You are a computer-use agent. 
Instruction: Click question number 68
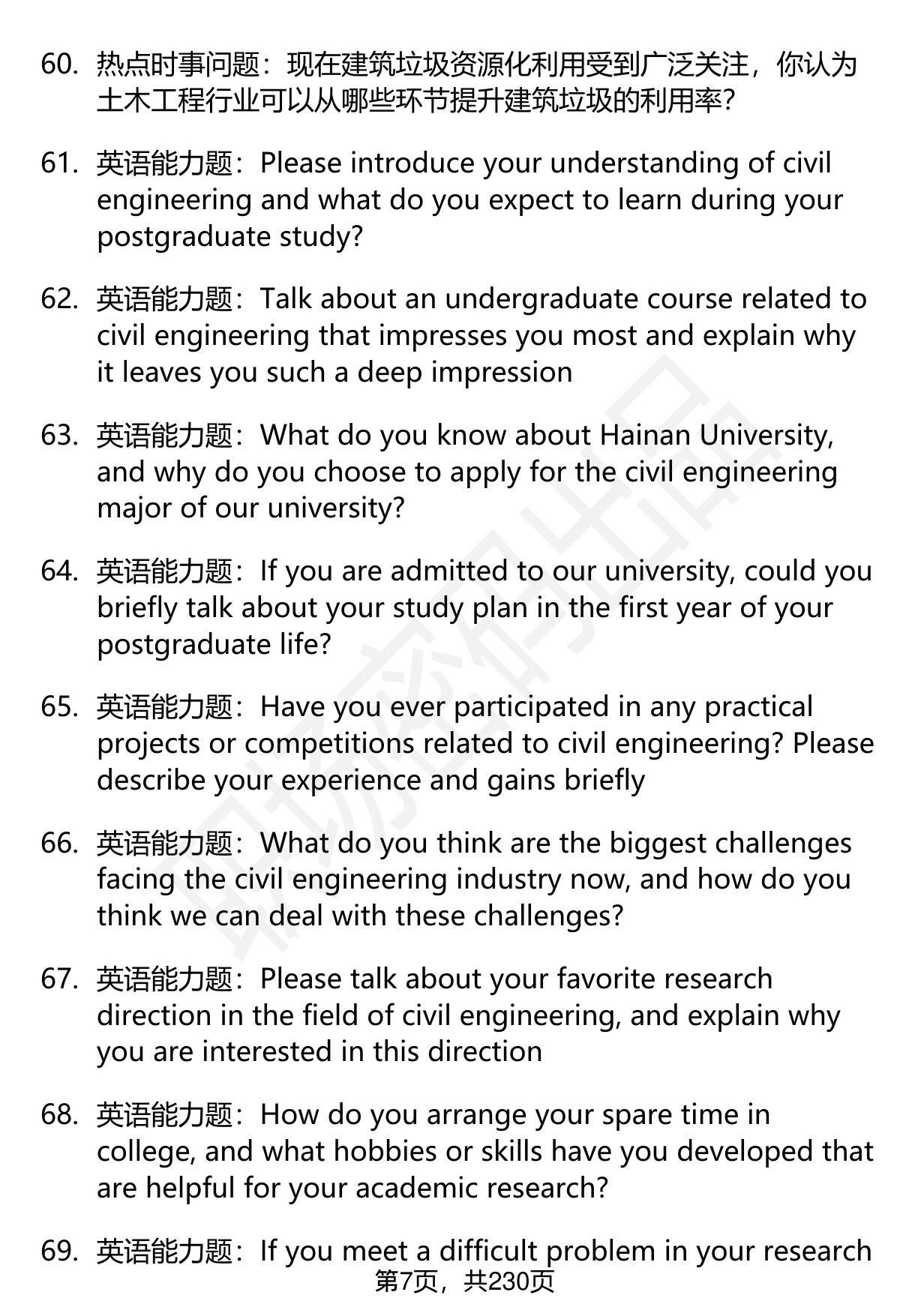60,1115
